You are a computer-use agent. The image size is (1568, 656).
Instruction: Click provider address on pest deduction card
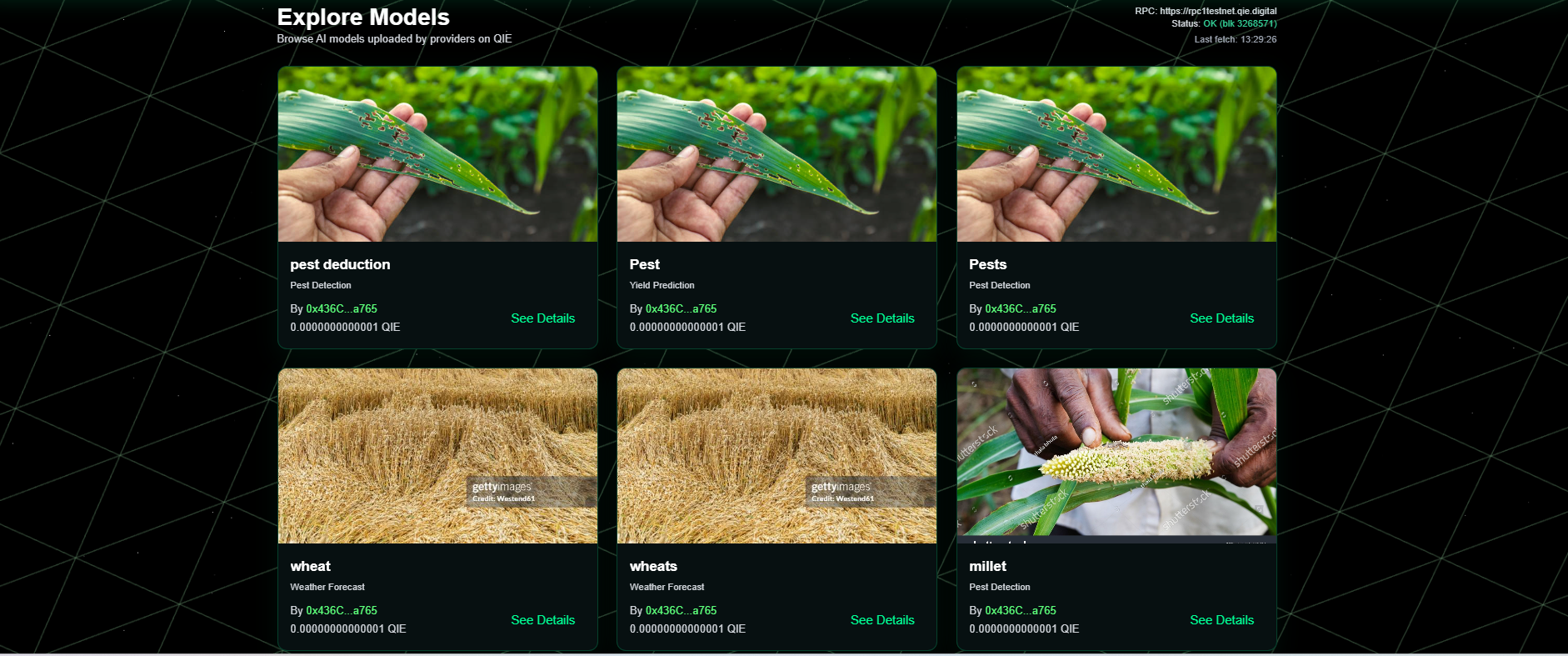(x=342, y=308)
